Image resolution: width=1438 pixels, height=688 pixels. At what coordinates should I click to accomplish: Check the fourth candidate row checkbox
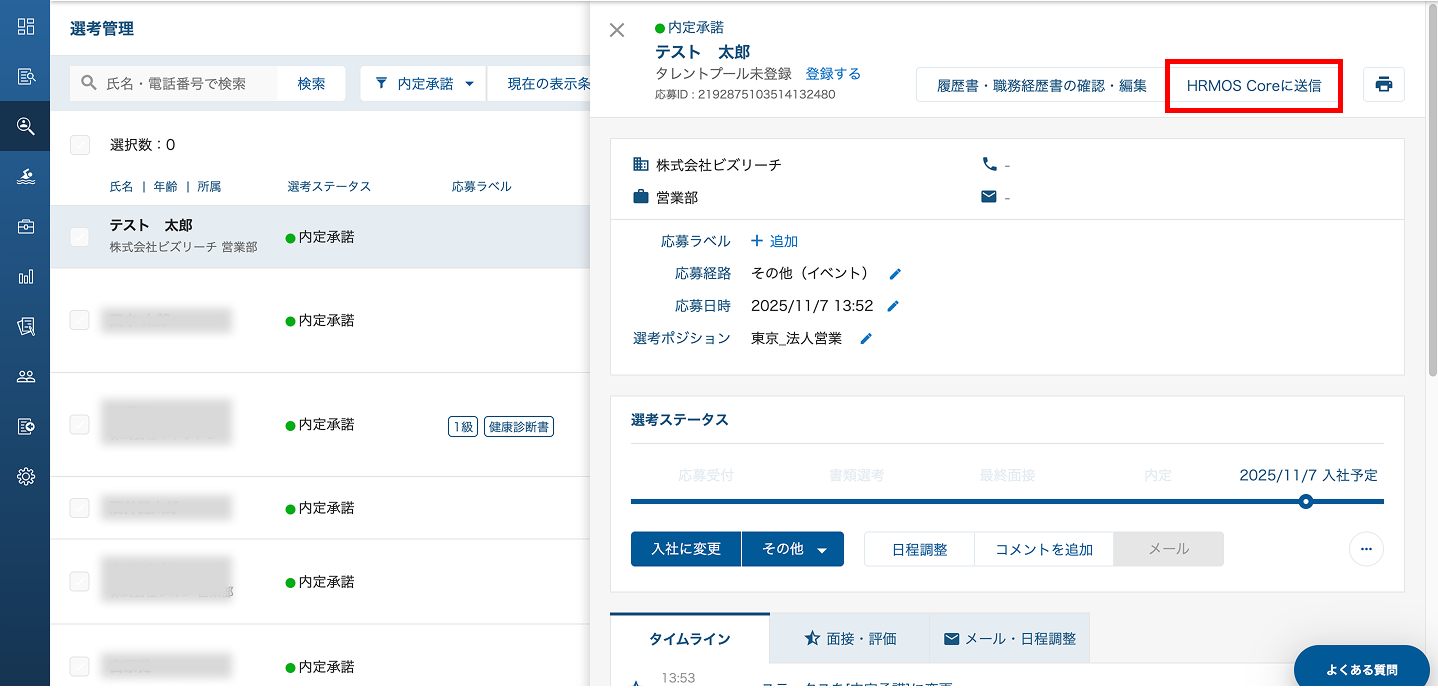click(80, 508)
